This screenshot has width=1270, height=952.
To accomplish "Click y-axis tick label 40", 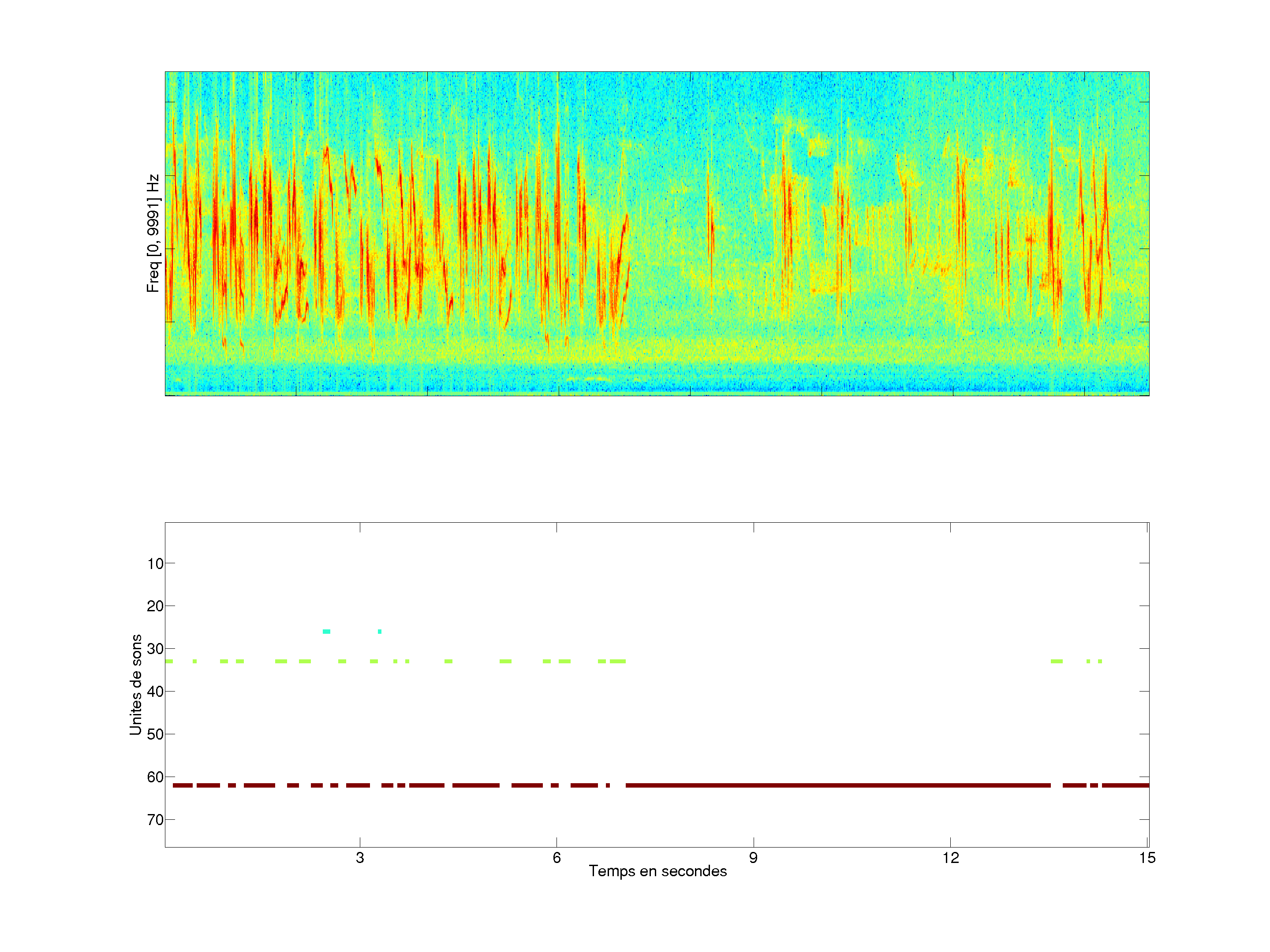I will click(x=155, y=692).
